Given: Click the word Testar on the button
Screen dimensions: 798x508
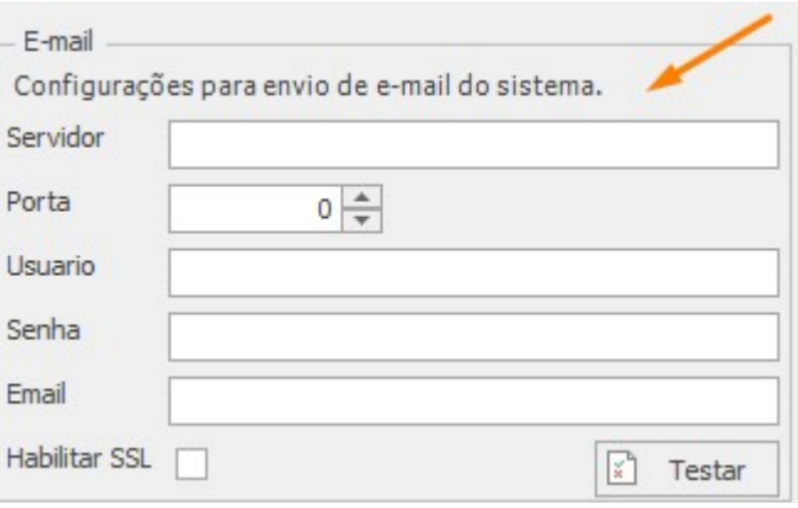Looking at the screenshot, I should tap(708, 470).
